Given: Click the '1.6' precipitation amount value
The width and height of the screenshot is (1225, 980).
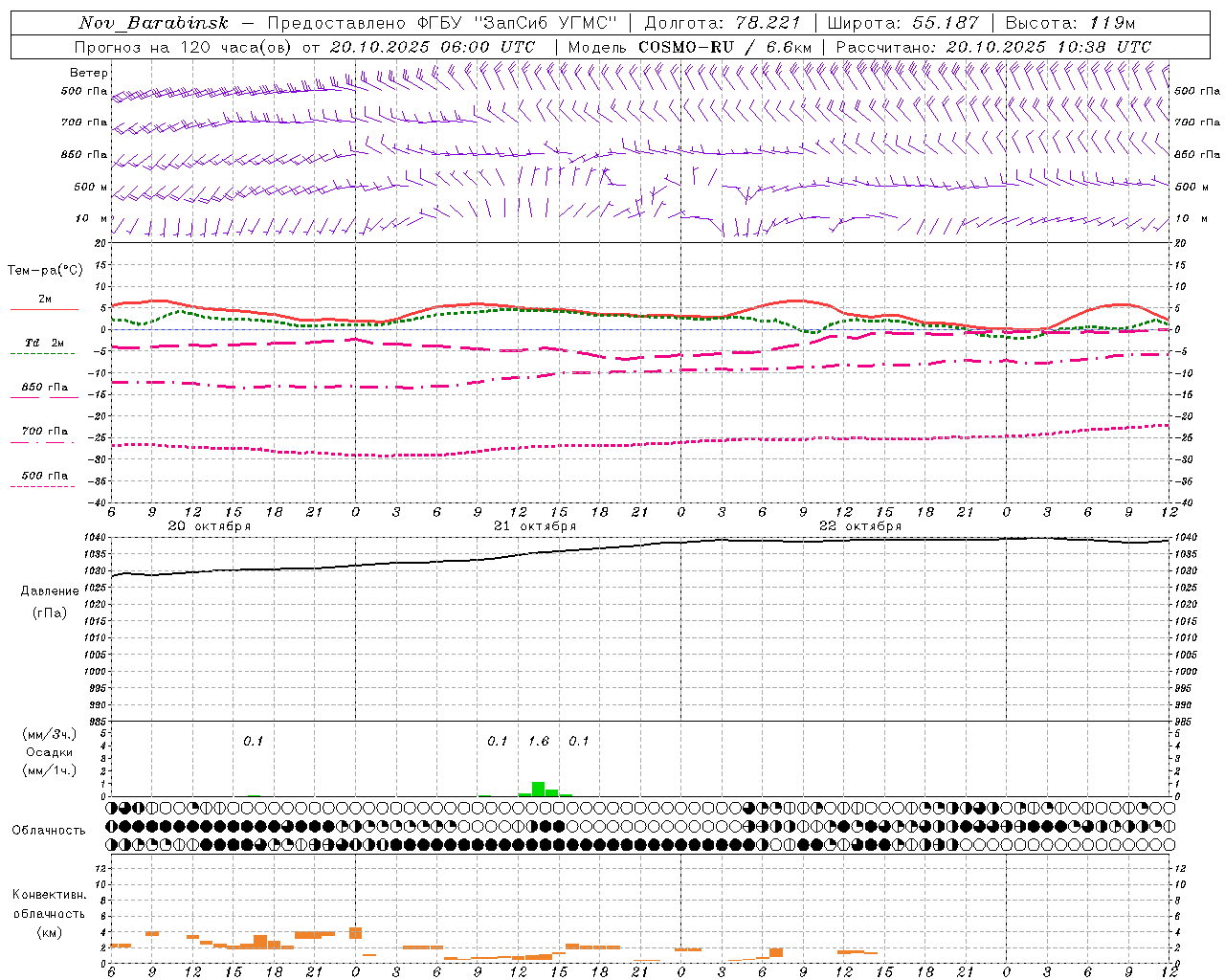Looking at the screenshot, I should point(539,741).
